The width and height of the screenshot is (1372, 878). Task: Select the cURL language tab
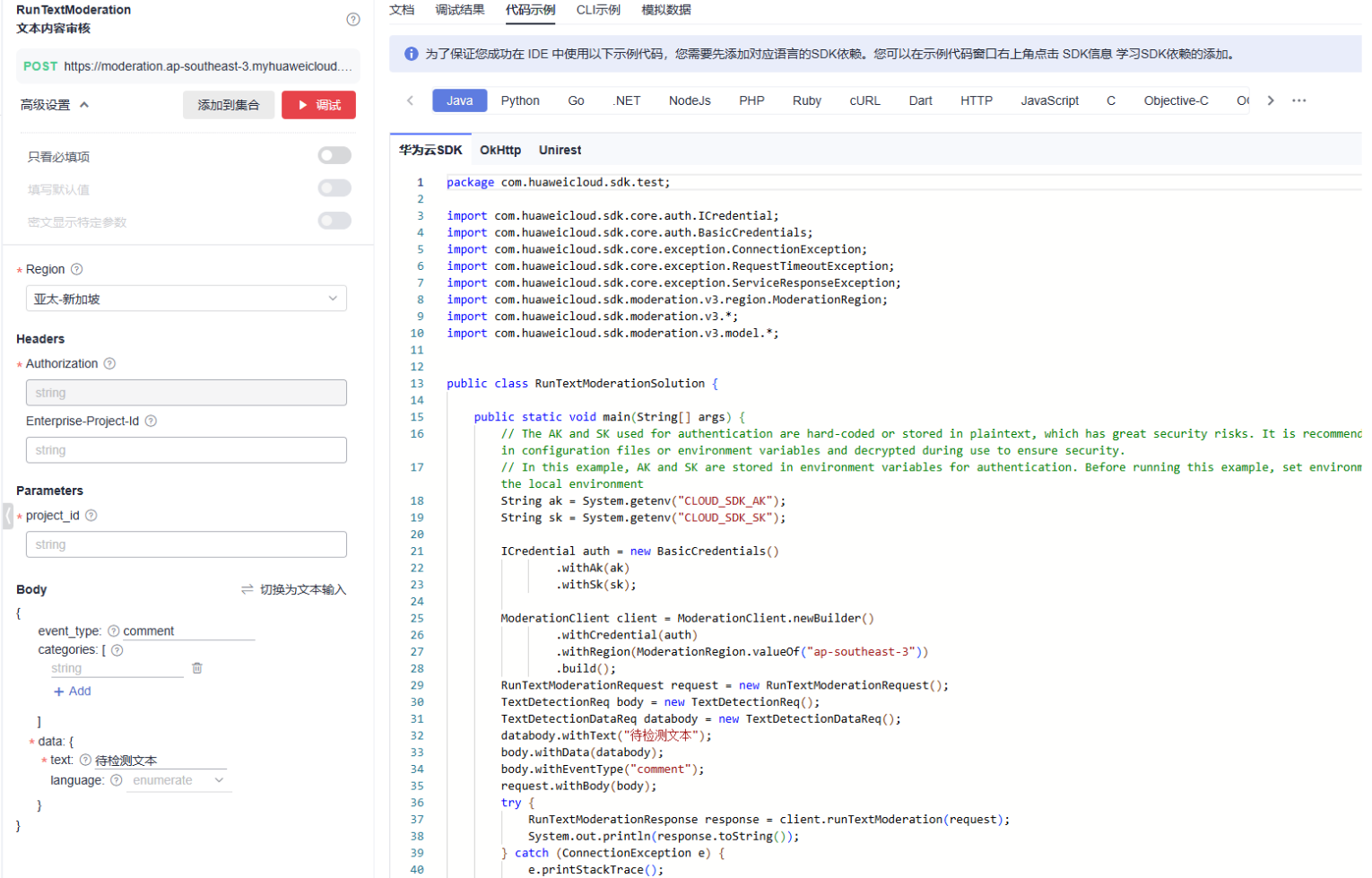(865, 100)
